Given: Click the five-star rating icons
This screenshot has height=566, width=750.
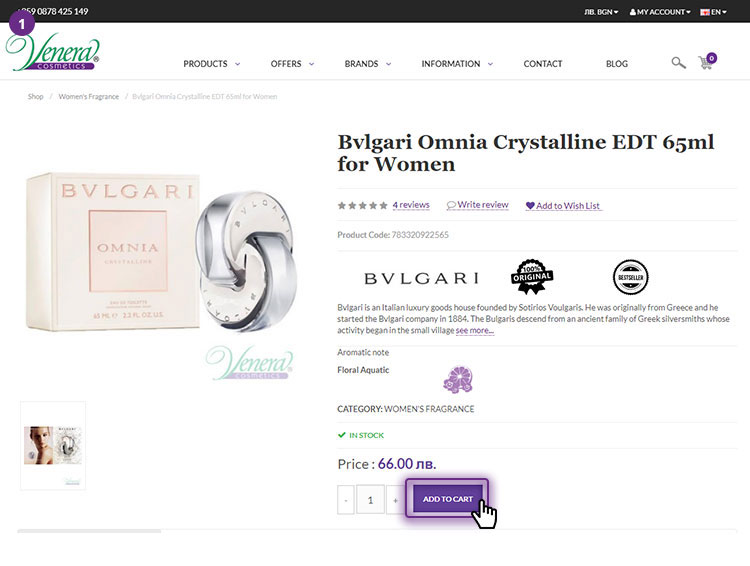Looking at the screenshot, I should point(363,206).
